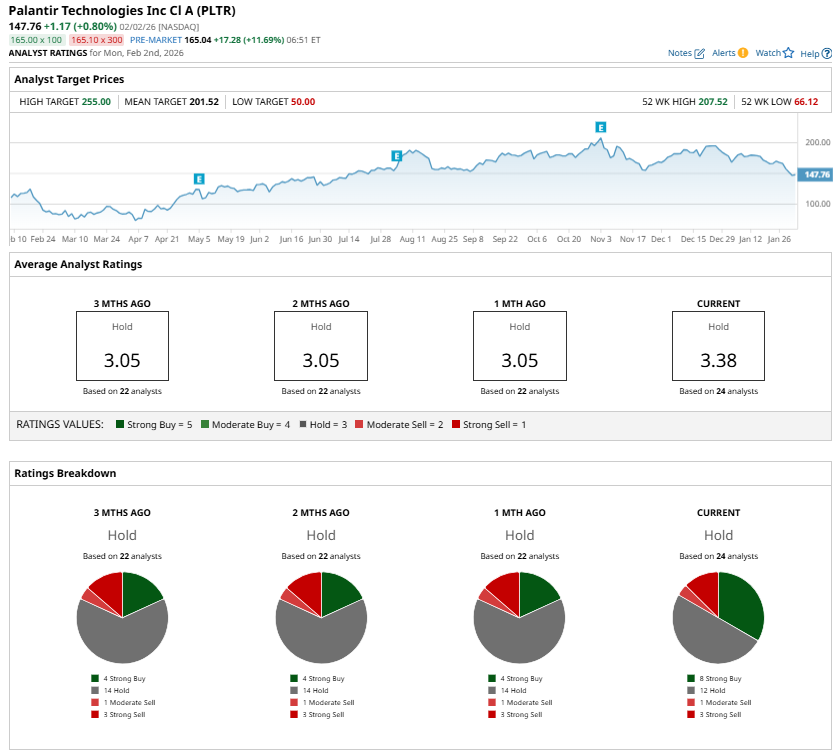Click the red ask 165.10 x 300 quote
The height and width of the screenshot is (751, 837).
96,40
